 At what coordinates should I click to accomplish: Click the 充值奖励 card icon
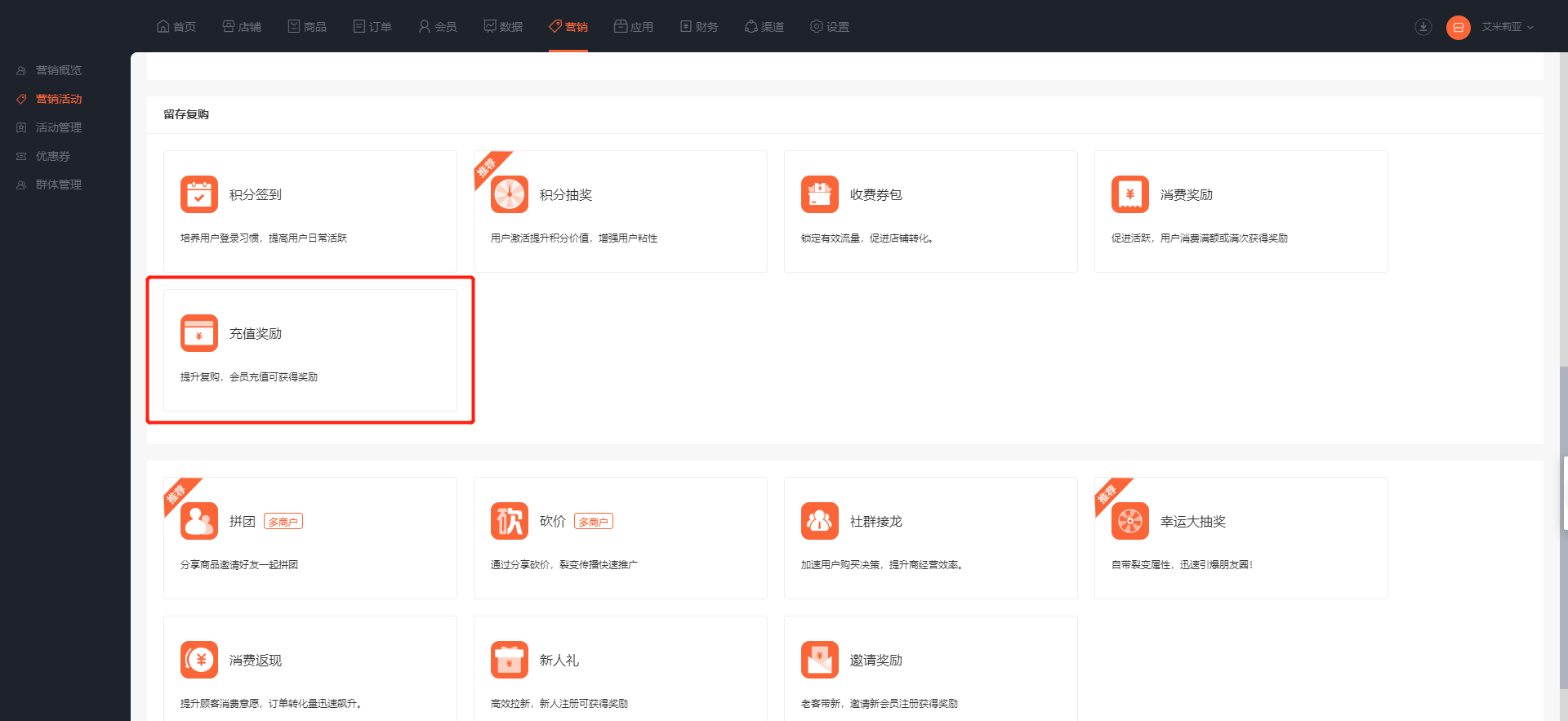(199, 333)
